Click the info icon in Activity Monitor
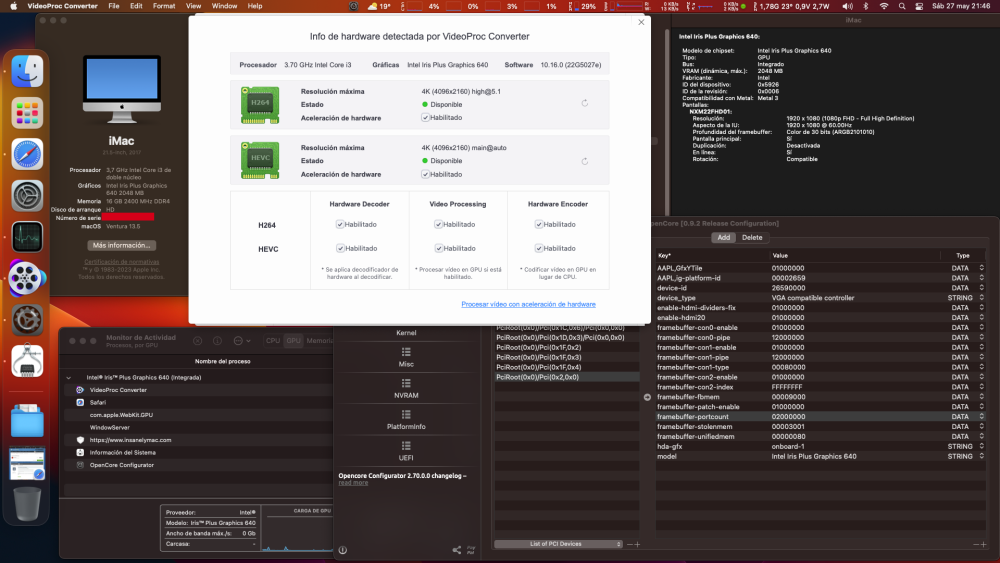This screenshot has height=563, width=1000. pos(217,341)
